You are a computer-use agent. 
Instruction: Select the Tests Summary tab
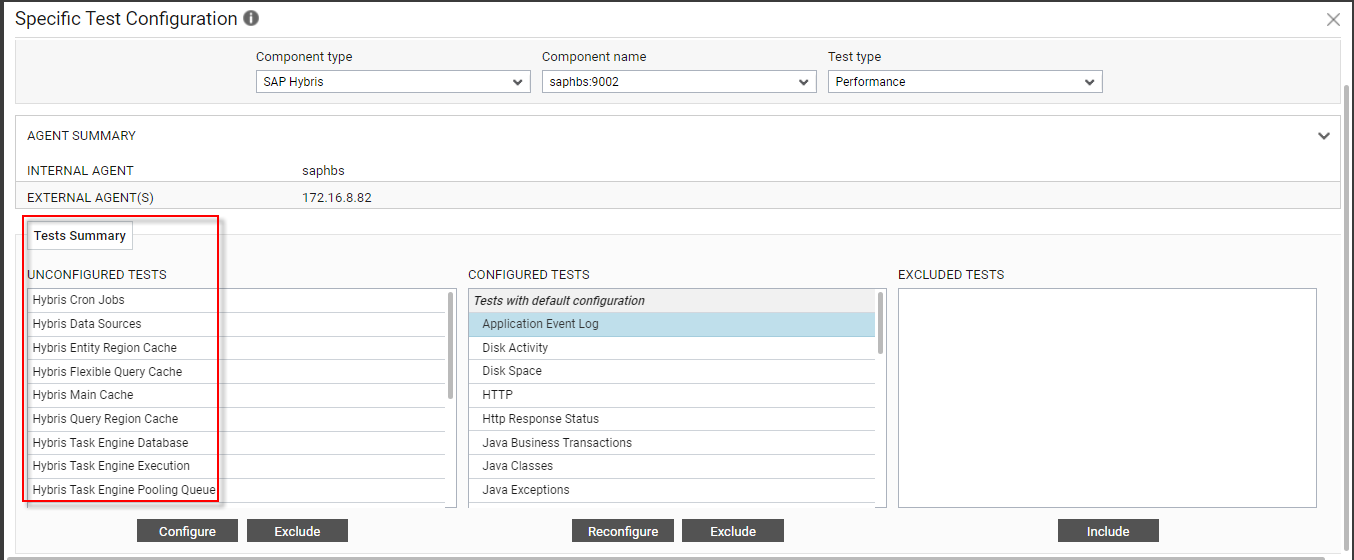tap(80, 236)
